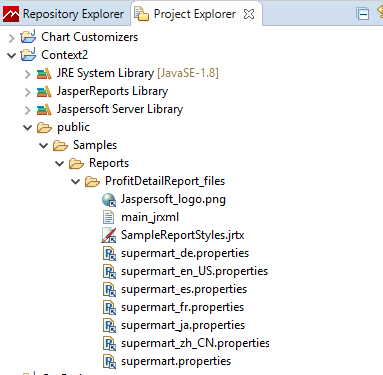Click the Repository Explorer tab icon
This screenshot has width=383, height=375.
pos(11,14)
